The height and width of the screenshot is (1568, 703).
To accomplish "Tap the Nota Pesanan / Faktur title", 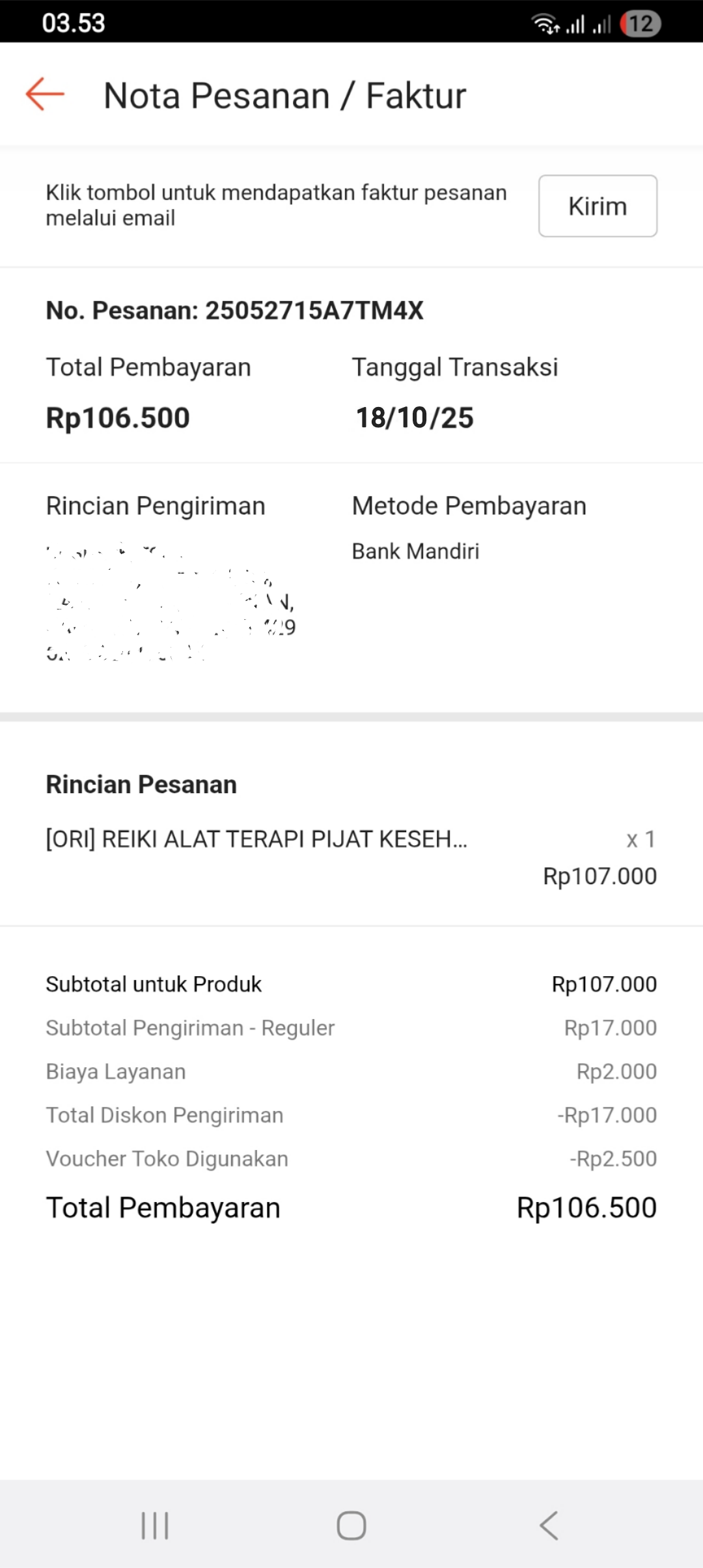I will (x=285, y=96).
